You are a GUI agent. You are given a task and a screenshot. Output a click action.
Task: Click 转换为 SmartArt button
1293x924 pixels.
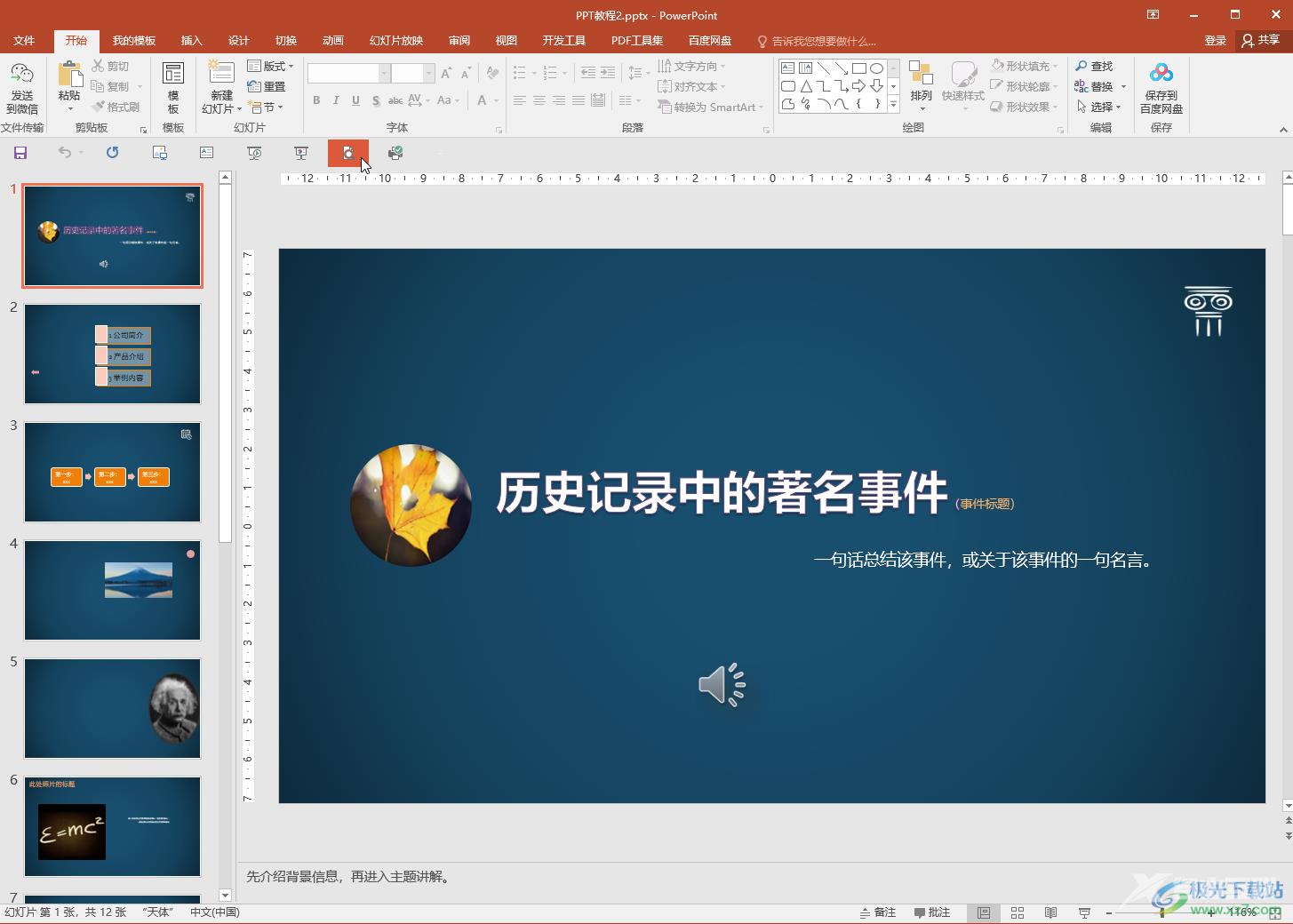coord(710,107)
